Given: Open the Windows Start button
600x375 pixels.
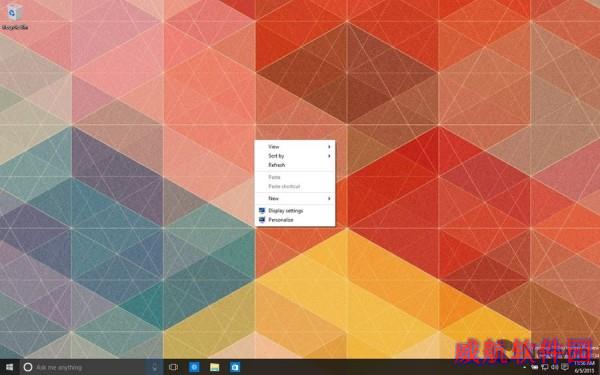Looking at the screenshot, I should coord(9,367).
